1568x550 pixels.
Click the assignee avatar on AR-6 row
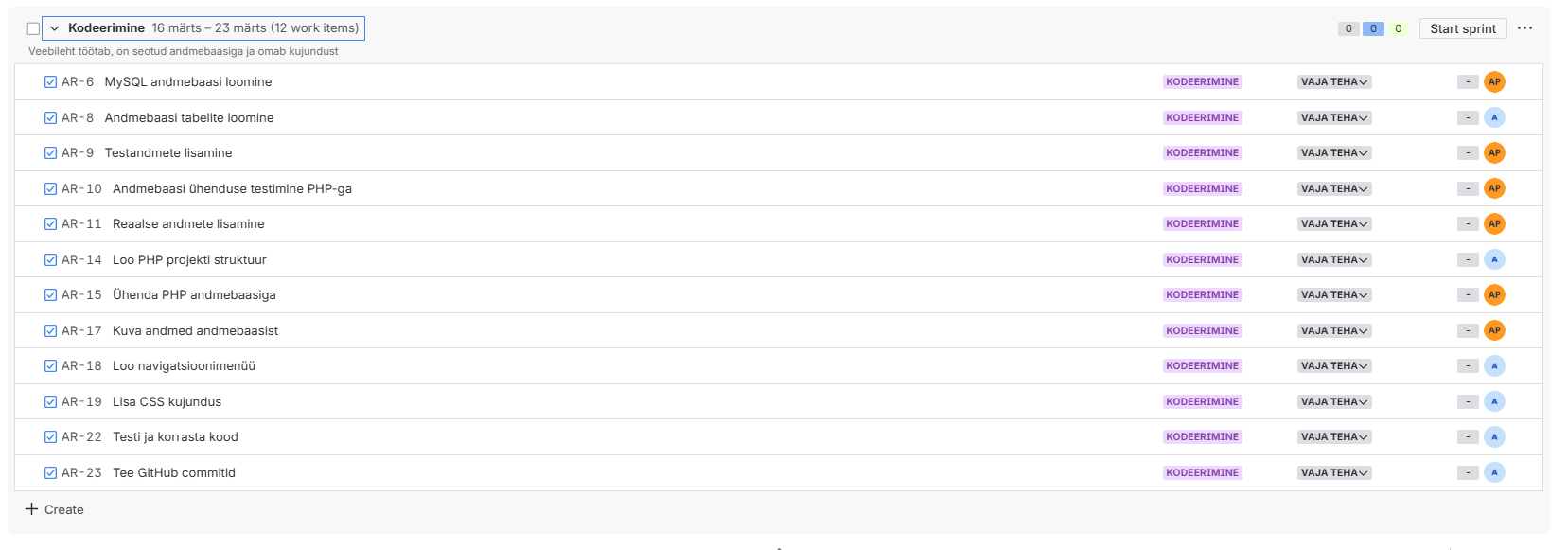click(1494, 82)
